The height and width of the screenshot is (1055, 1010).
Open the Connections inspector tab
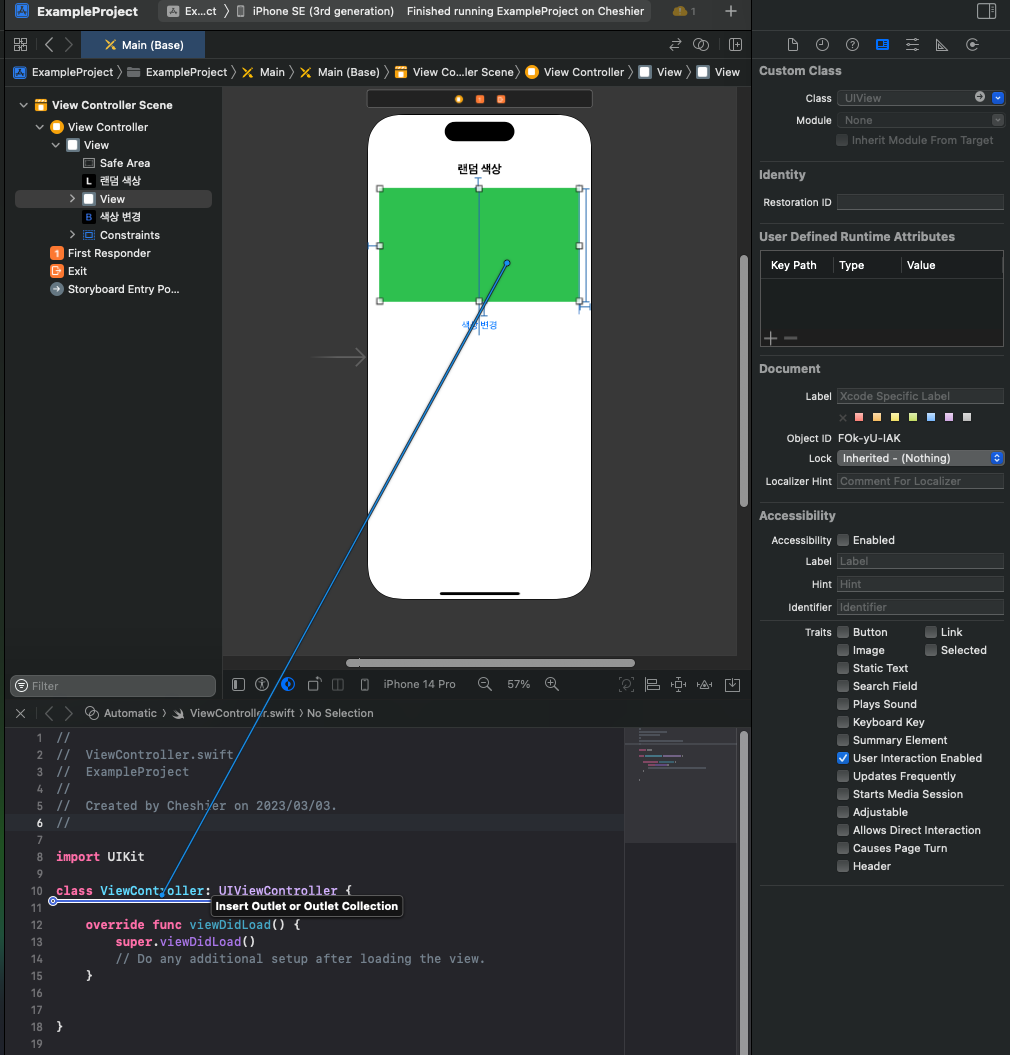coord(972,44)
